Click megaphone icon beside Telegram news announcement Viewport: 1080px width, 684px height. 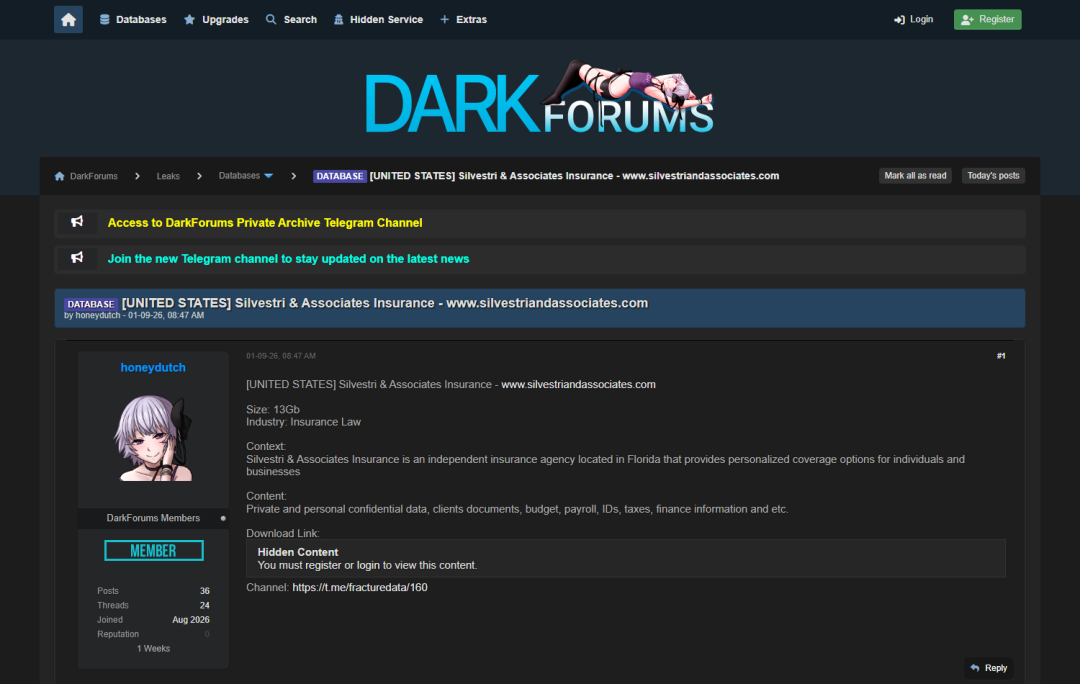(x=77, y=258)
